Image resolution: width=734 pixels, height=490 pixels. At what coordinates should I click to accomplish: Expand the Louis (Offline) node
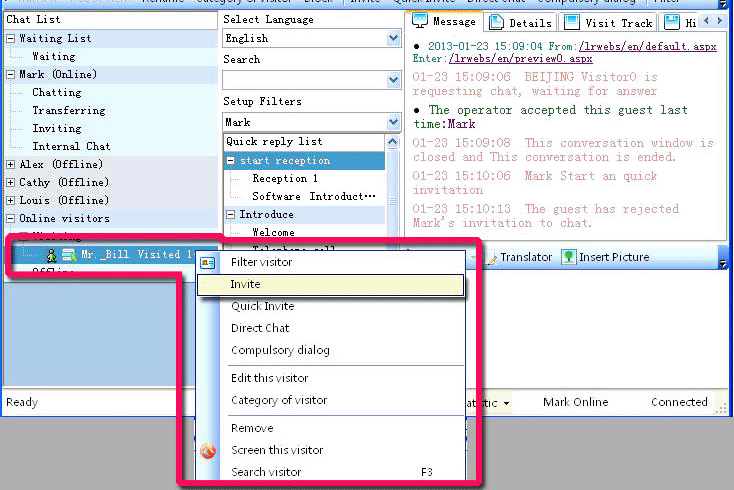[x=10, y=201]
